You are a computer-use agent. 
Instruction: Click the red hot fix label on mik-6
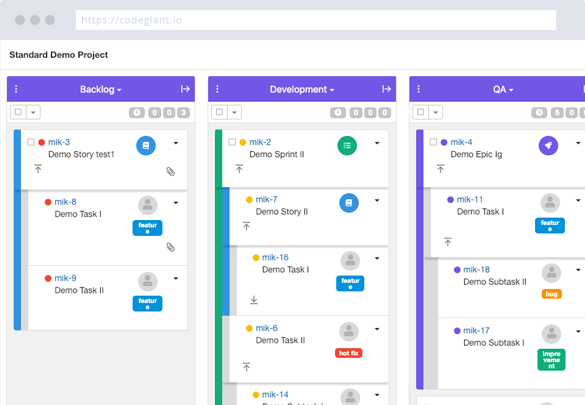348,353
